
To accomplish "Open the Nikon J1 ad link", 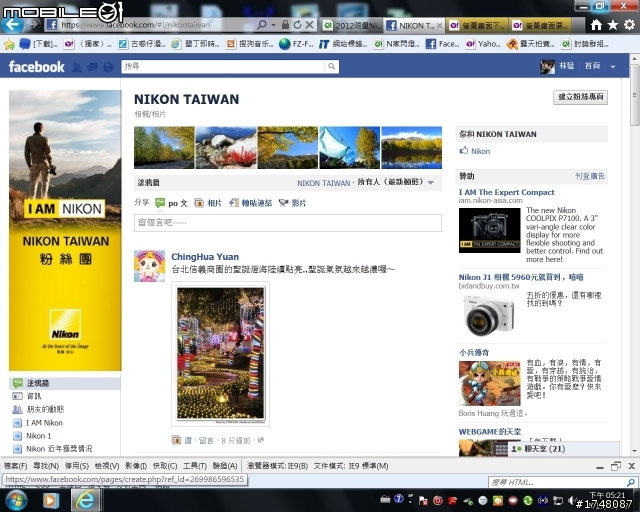I will [x=521, y=277].
